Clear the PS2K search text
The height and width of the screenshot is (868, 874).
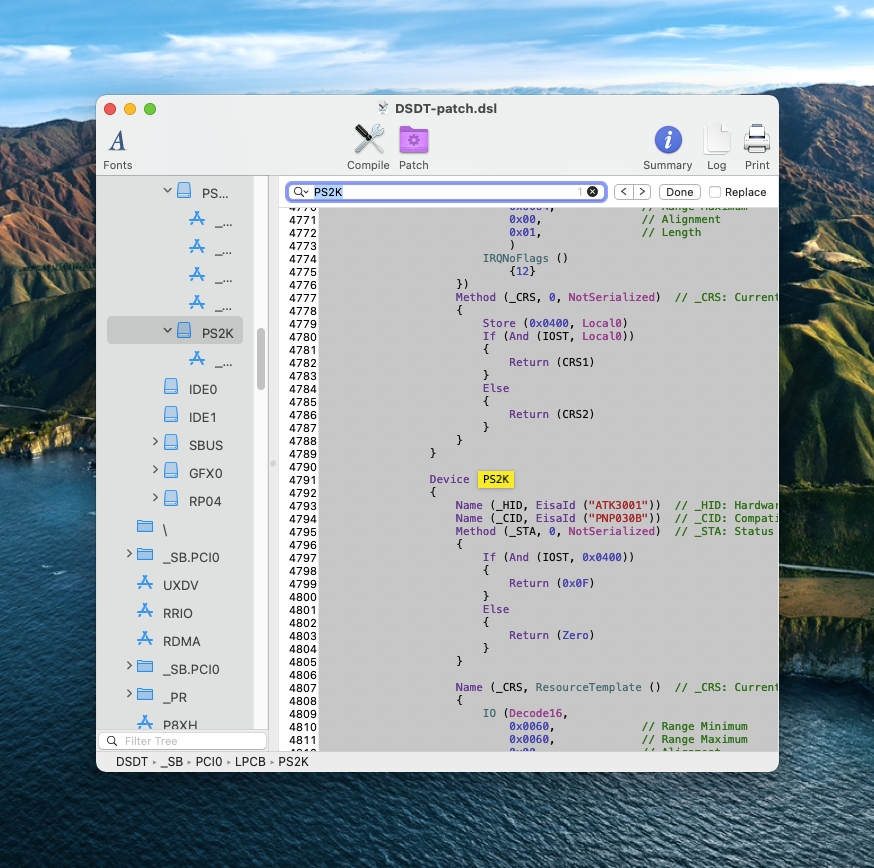coord(592,192)
